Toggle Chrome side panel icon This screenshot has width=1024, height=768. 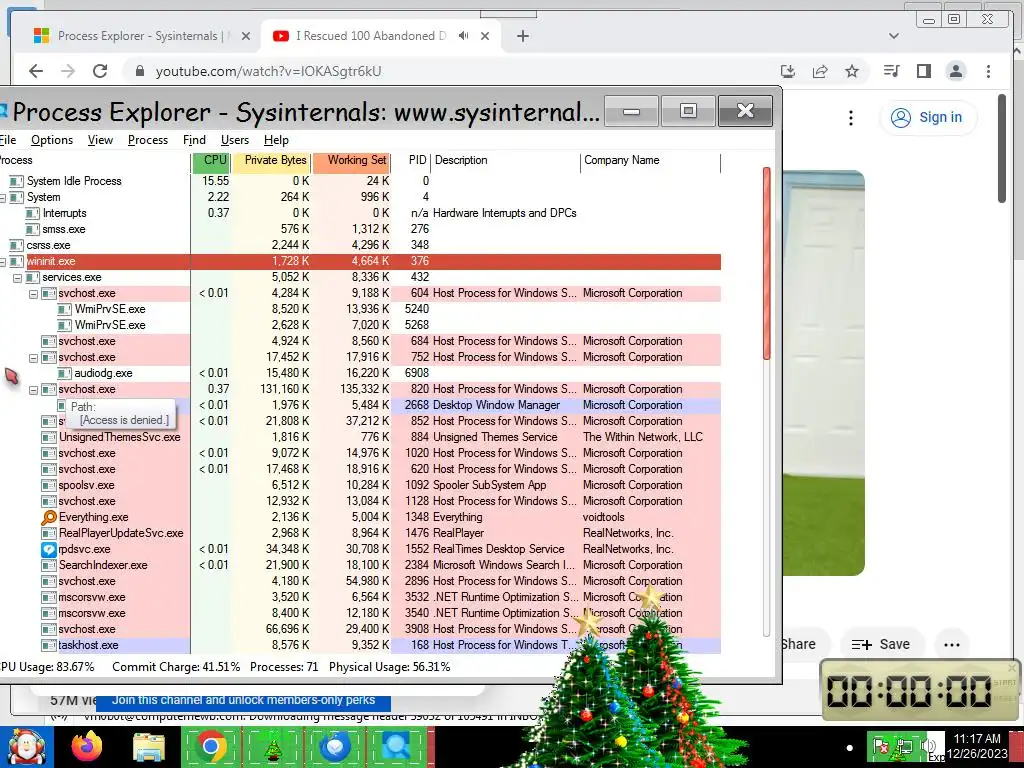[x=923, y=71]
